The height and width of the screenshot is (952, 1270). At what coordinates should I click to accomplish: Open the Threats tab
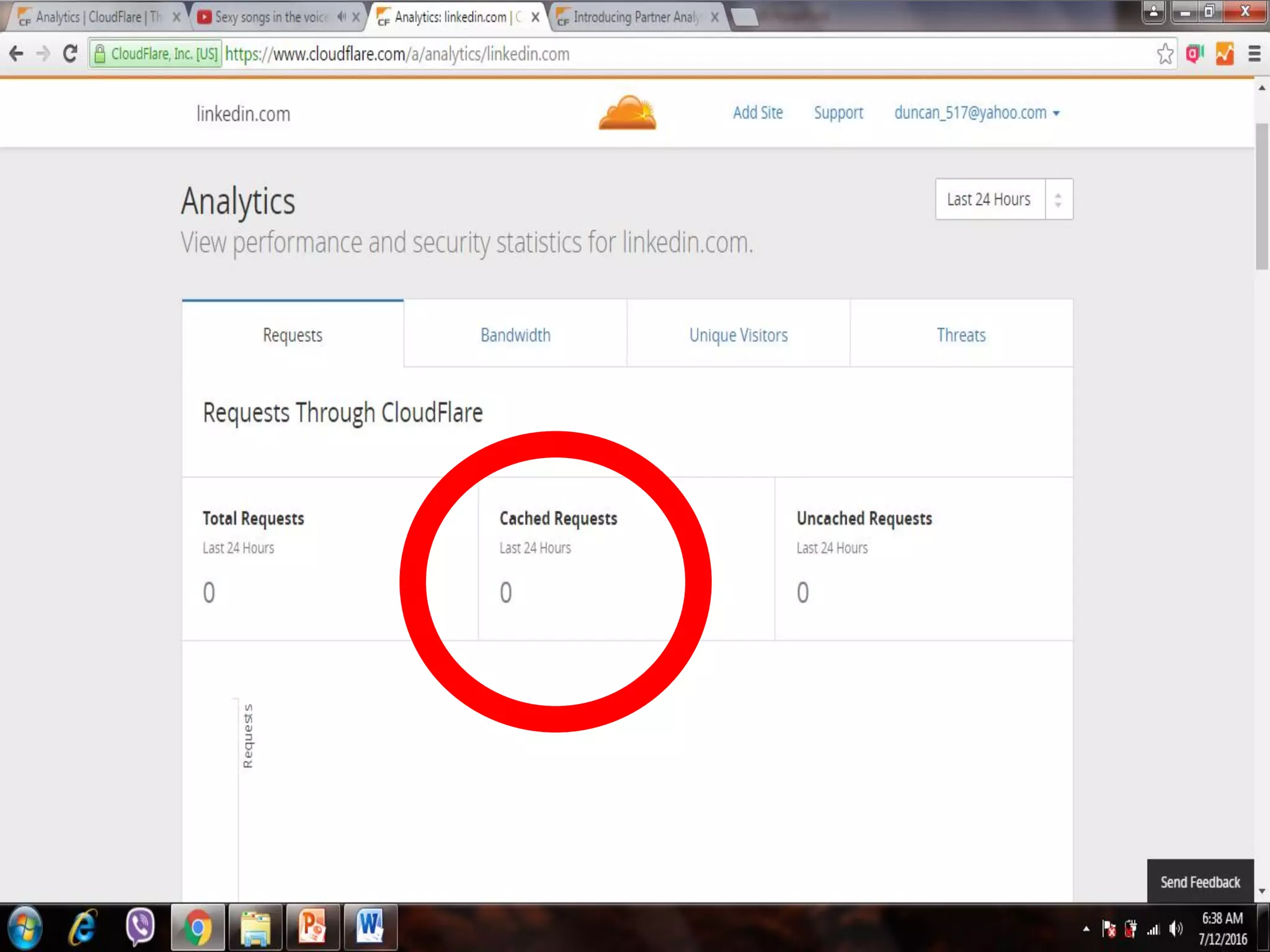pos(961,335)
